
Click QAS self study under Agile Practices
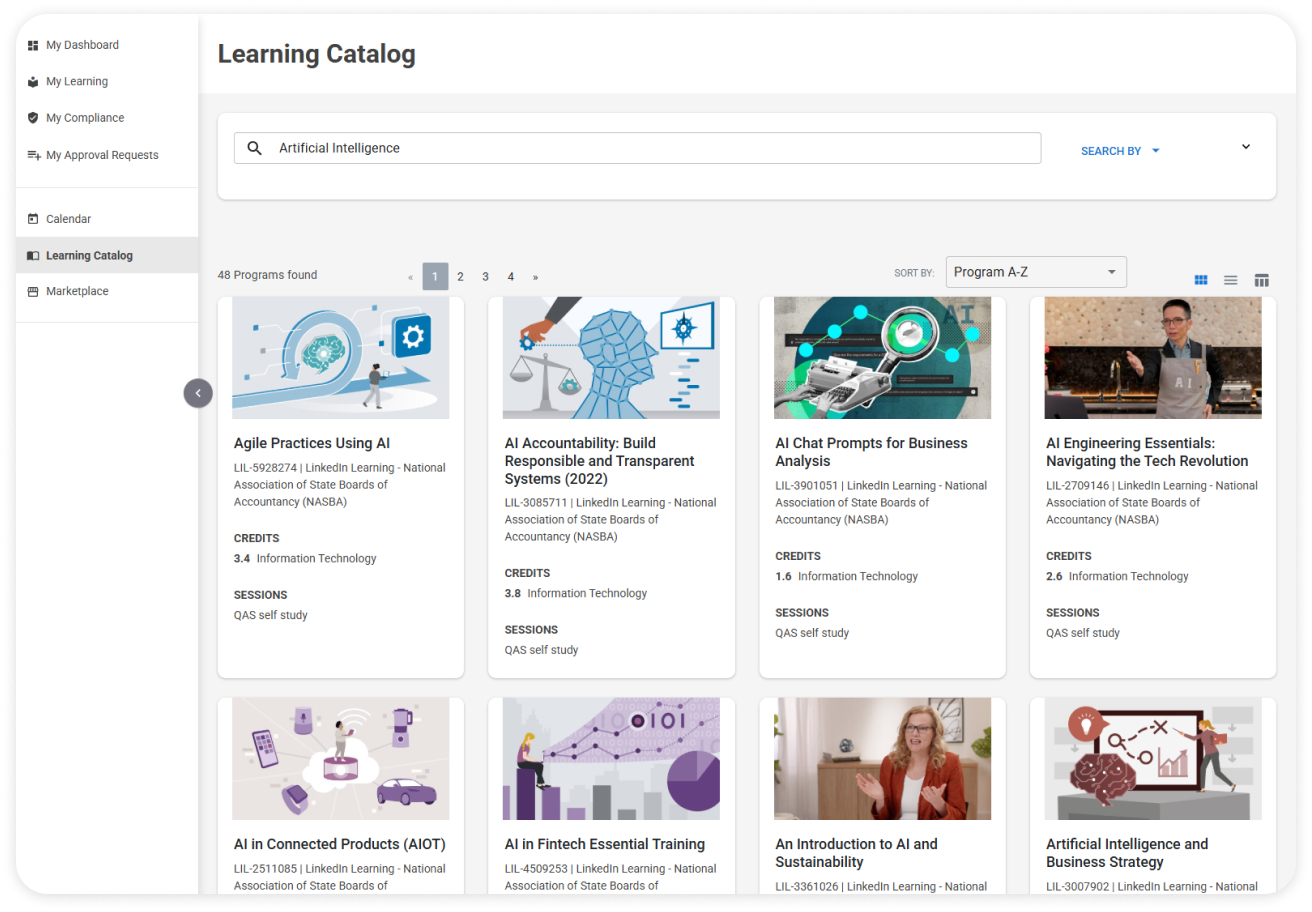pyautogui.click(x=271, y=616)
